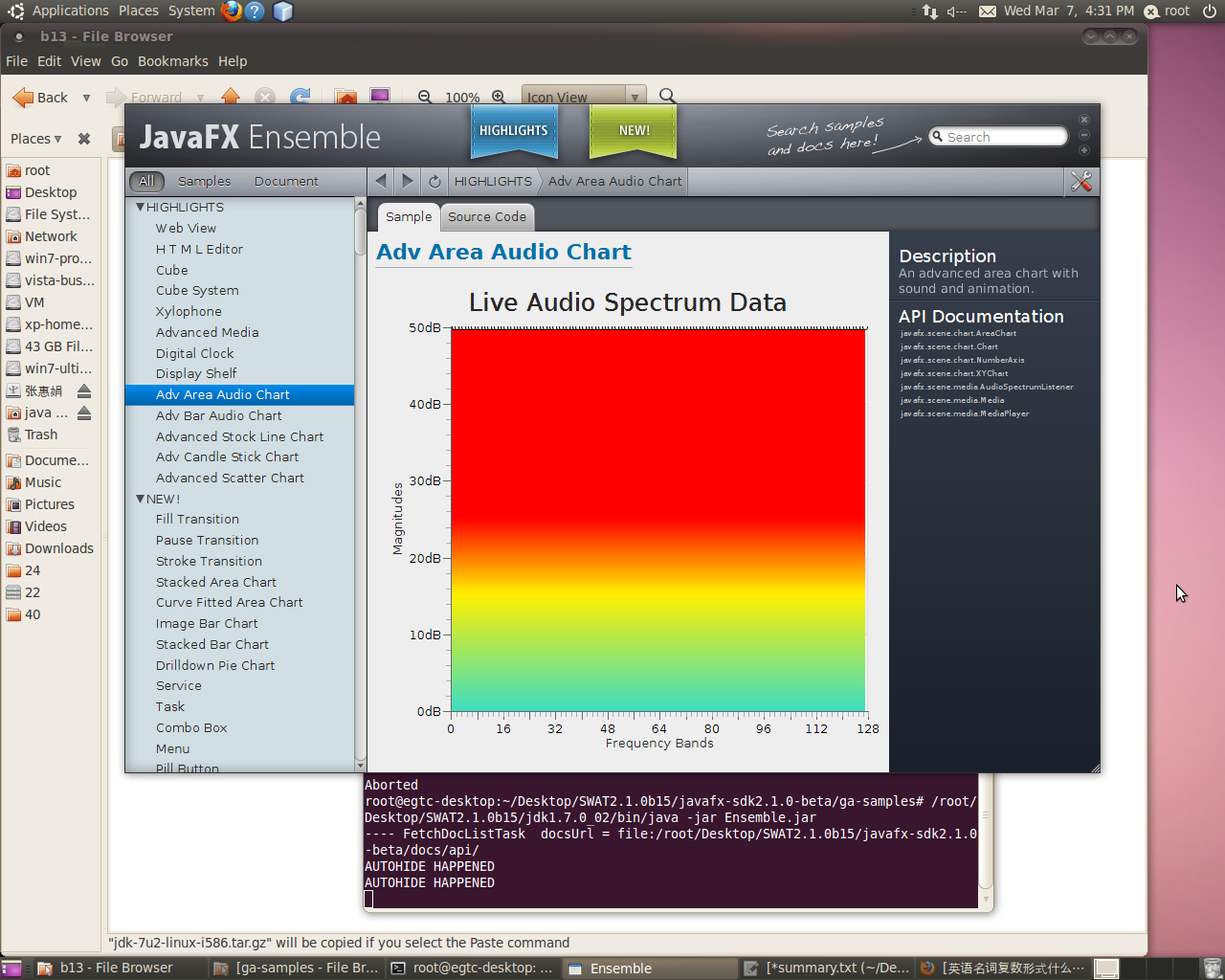This screenshot has width=1225, height=980.
Task: Click the Ensemble back arrow icon
Action: (381, 181)
